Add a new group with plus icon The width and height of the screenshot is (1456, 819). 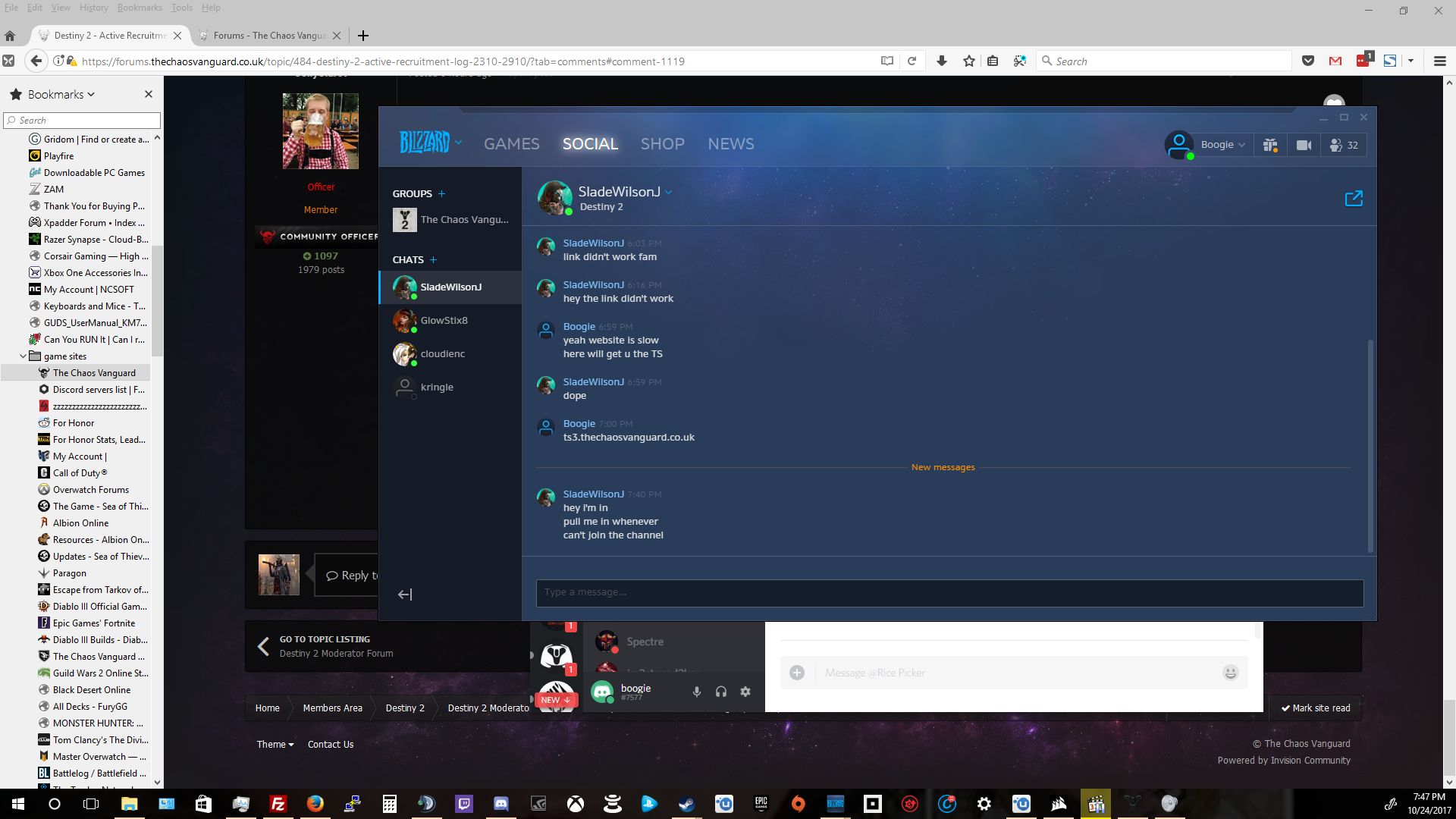pos(442,193)
